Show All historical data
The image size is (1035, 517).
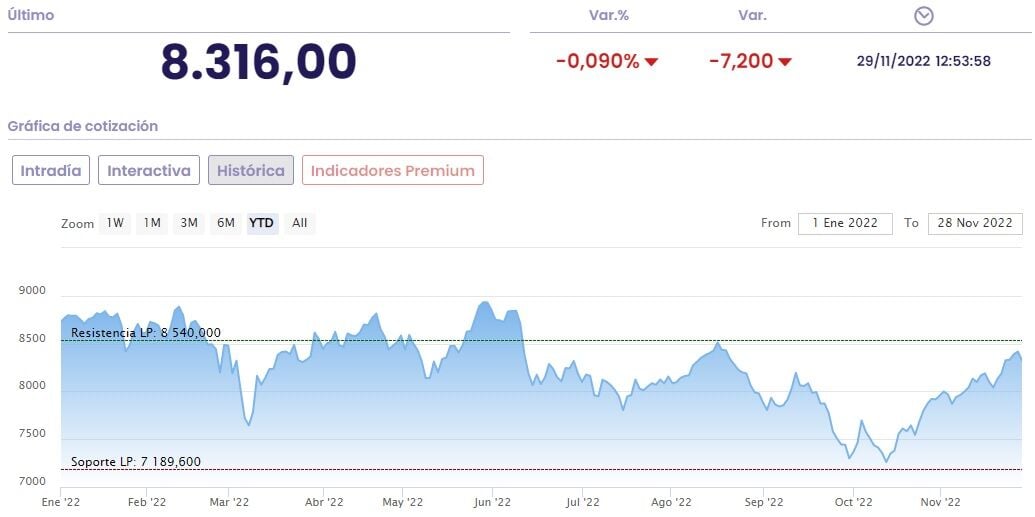click(x=299, y=223)
